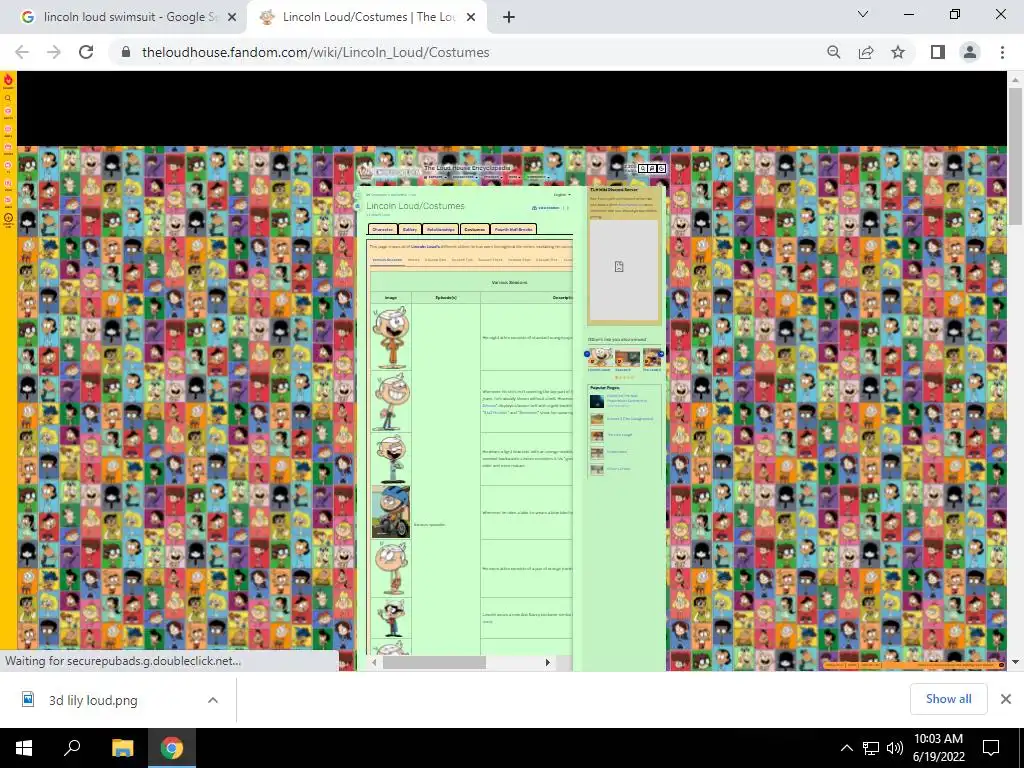Select the Costumes page tab
1024x768 pixels.
pyautogui.click(x=475, y=229)
